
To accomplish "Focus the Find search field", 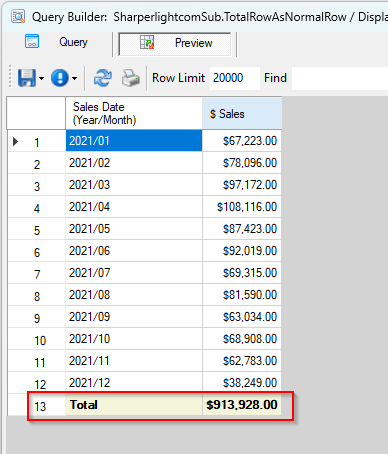I will pyautogui.click(x=340, y=78).
